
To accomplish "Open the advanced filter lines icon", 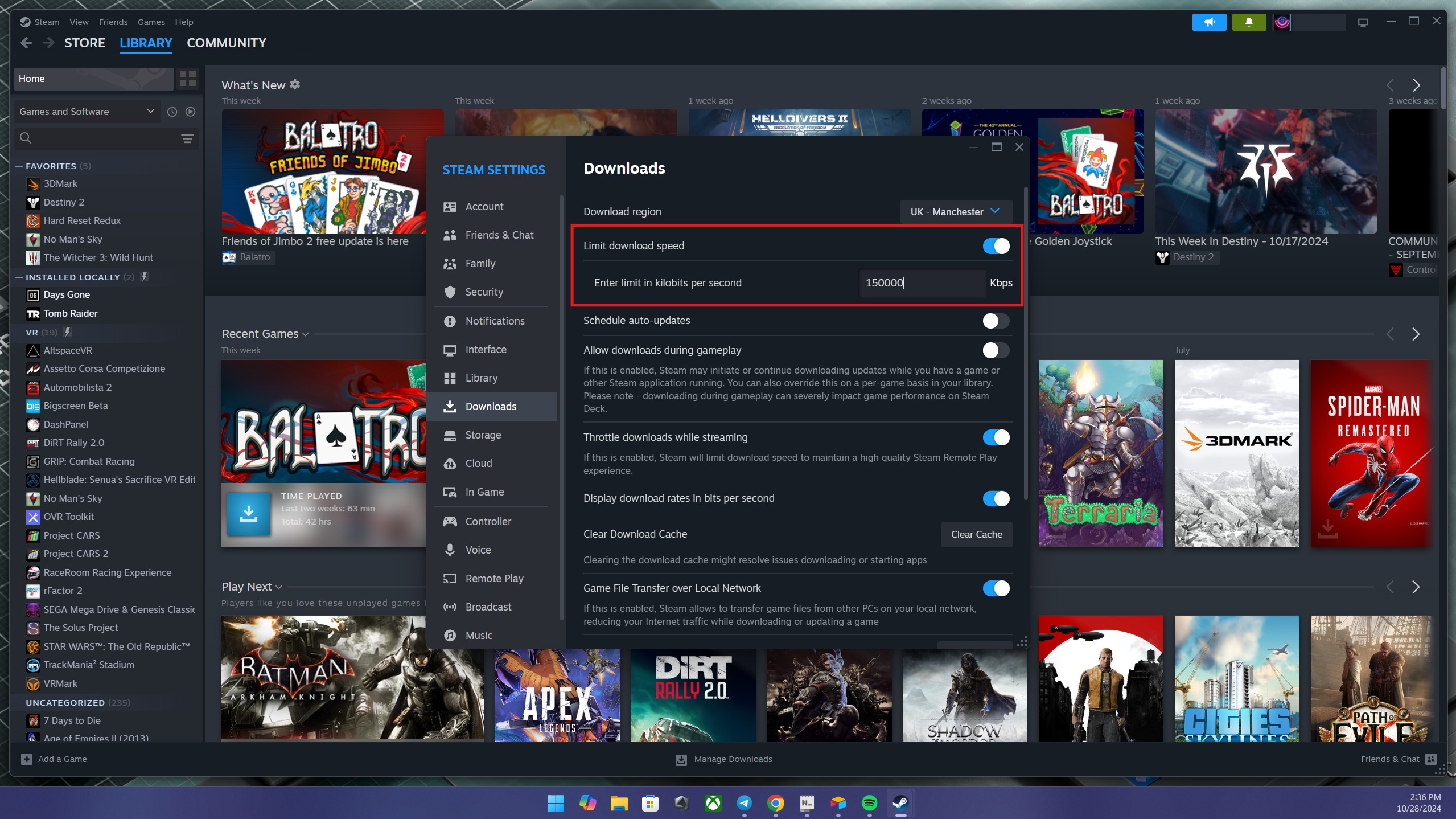I will tap(187, 138).
